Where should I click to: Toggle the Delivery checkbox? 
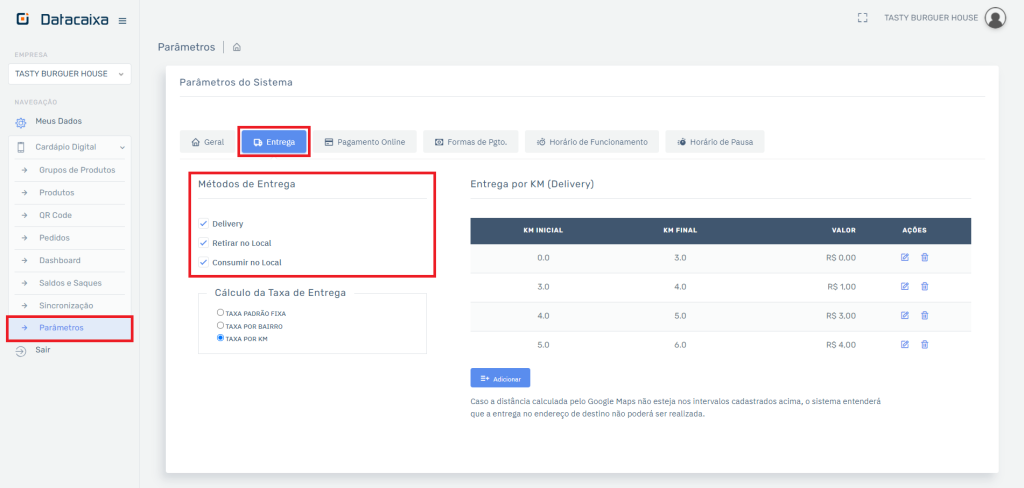click(203, 223)
